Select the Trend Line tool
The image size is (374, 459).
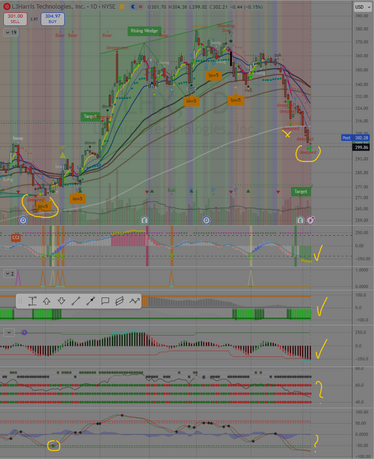(76, 301)
